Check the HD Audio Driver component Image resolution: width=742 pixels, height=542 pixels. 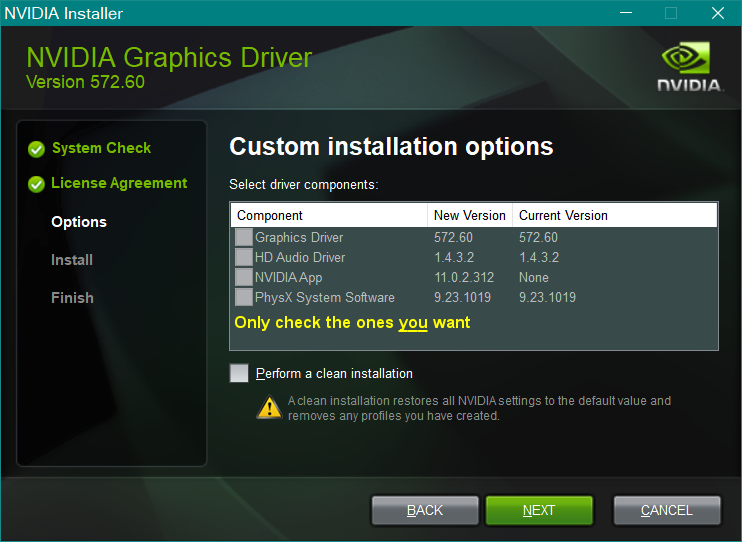pyautogui.click(x=244, y=258)
